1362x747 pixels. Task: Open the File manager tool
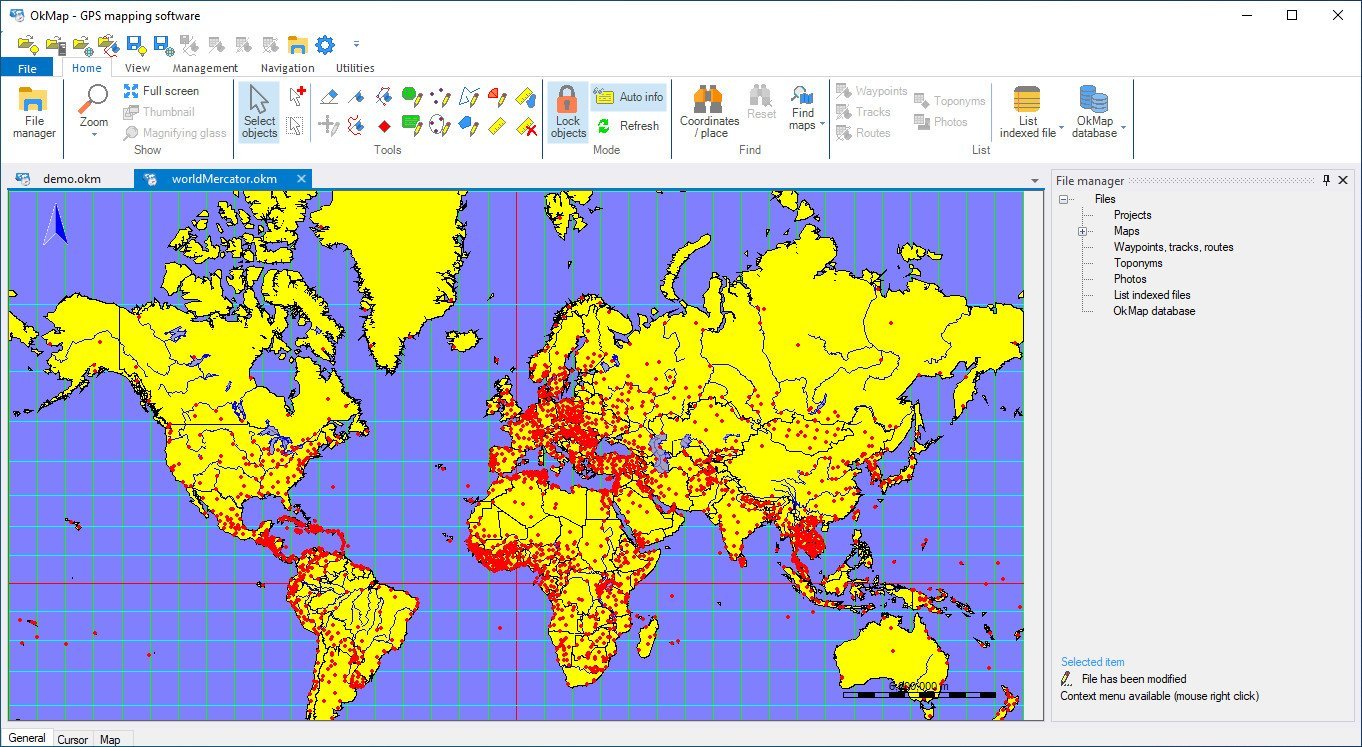tap(33, 110)
